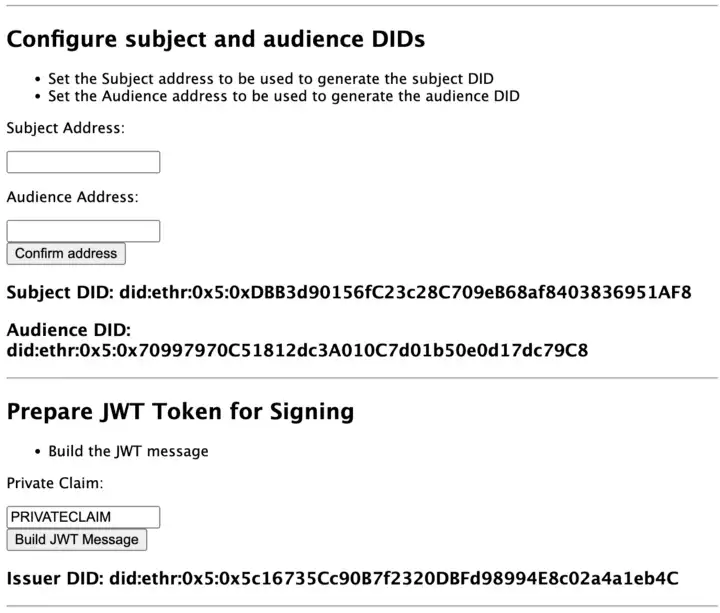This screenshot has width=720, height=613.
Task: Click the Private Claim input containing PRIVATECLAIM
Action: [83, 517]
